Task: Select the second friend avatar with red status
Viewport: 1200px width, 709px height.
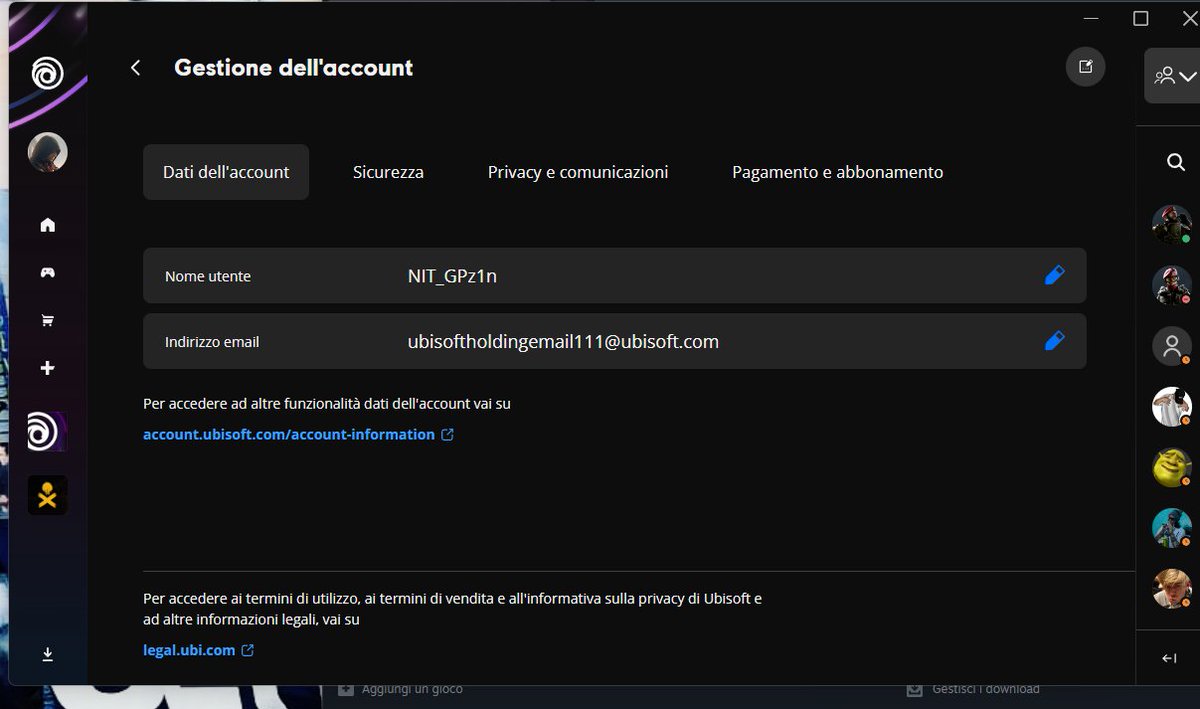Action: pyautogui.click(x=1172, y=285)
